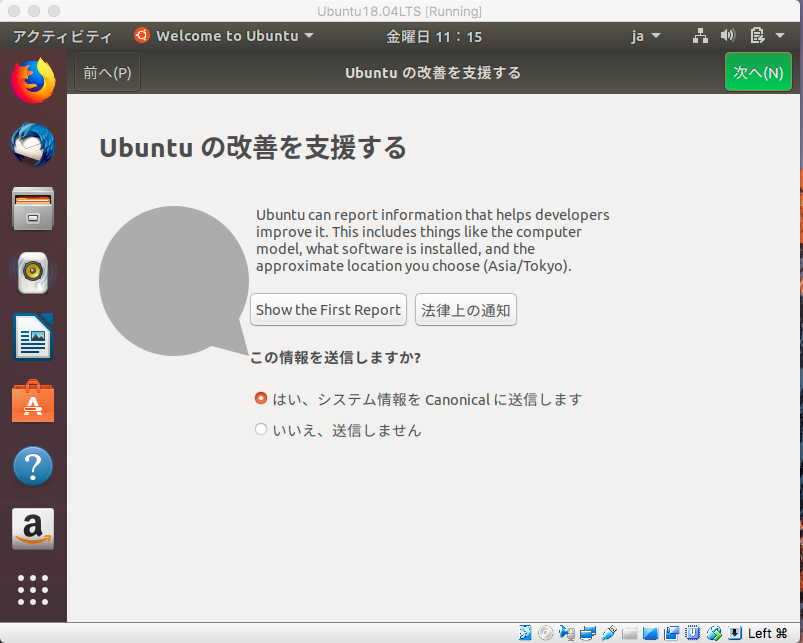The width and height of the screenshot is (803, 643).
Task: Click VirtualBox USB devices status icon
Action: pos(609,633)
